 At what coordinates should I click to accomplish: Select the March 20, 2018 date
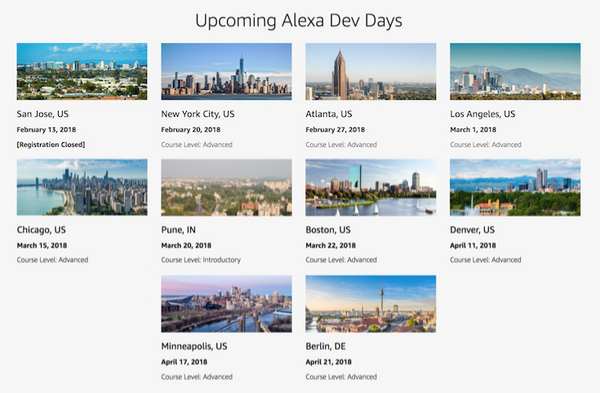click(186, 245)
